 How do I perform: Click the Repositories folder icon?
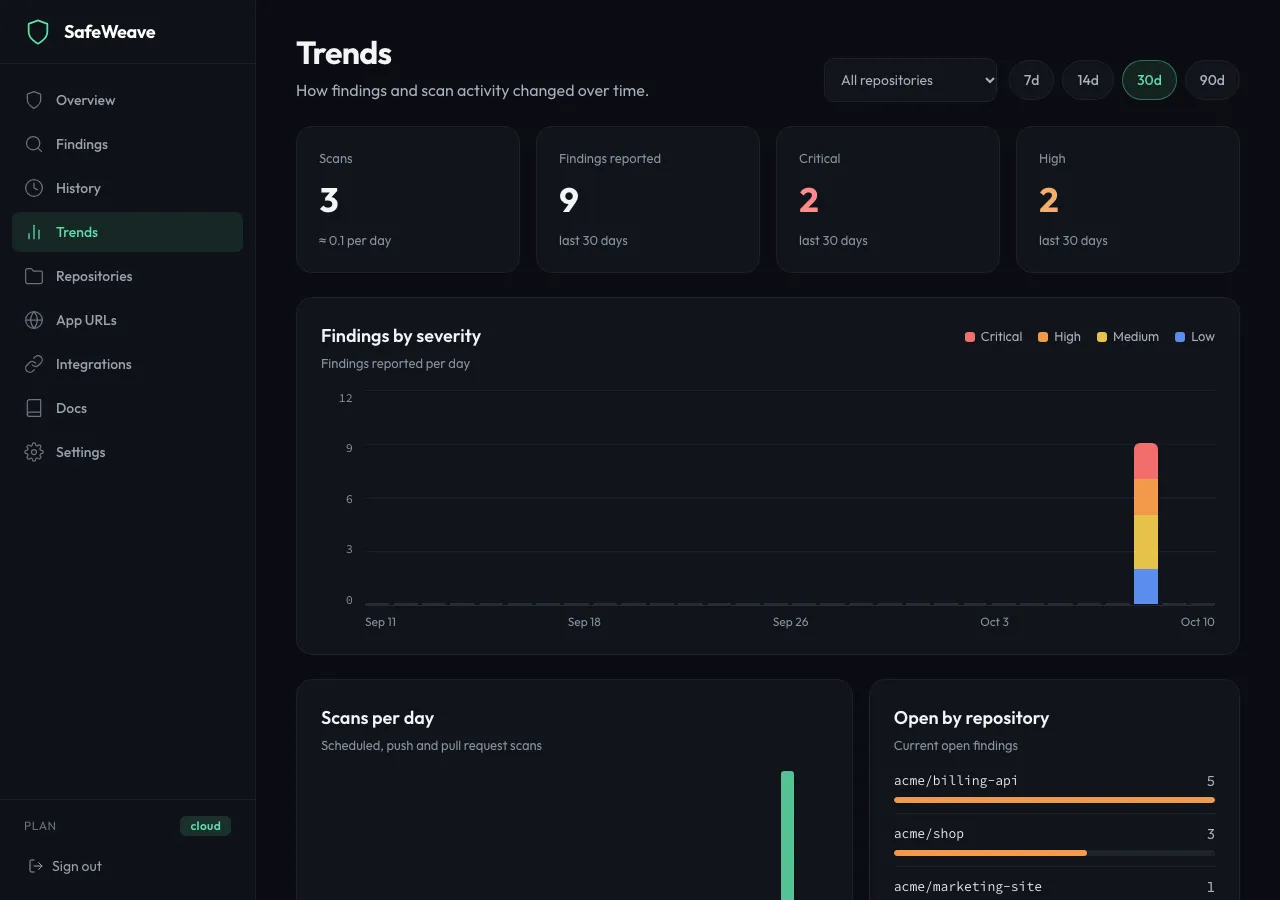34,276
